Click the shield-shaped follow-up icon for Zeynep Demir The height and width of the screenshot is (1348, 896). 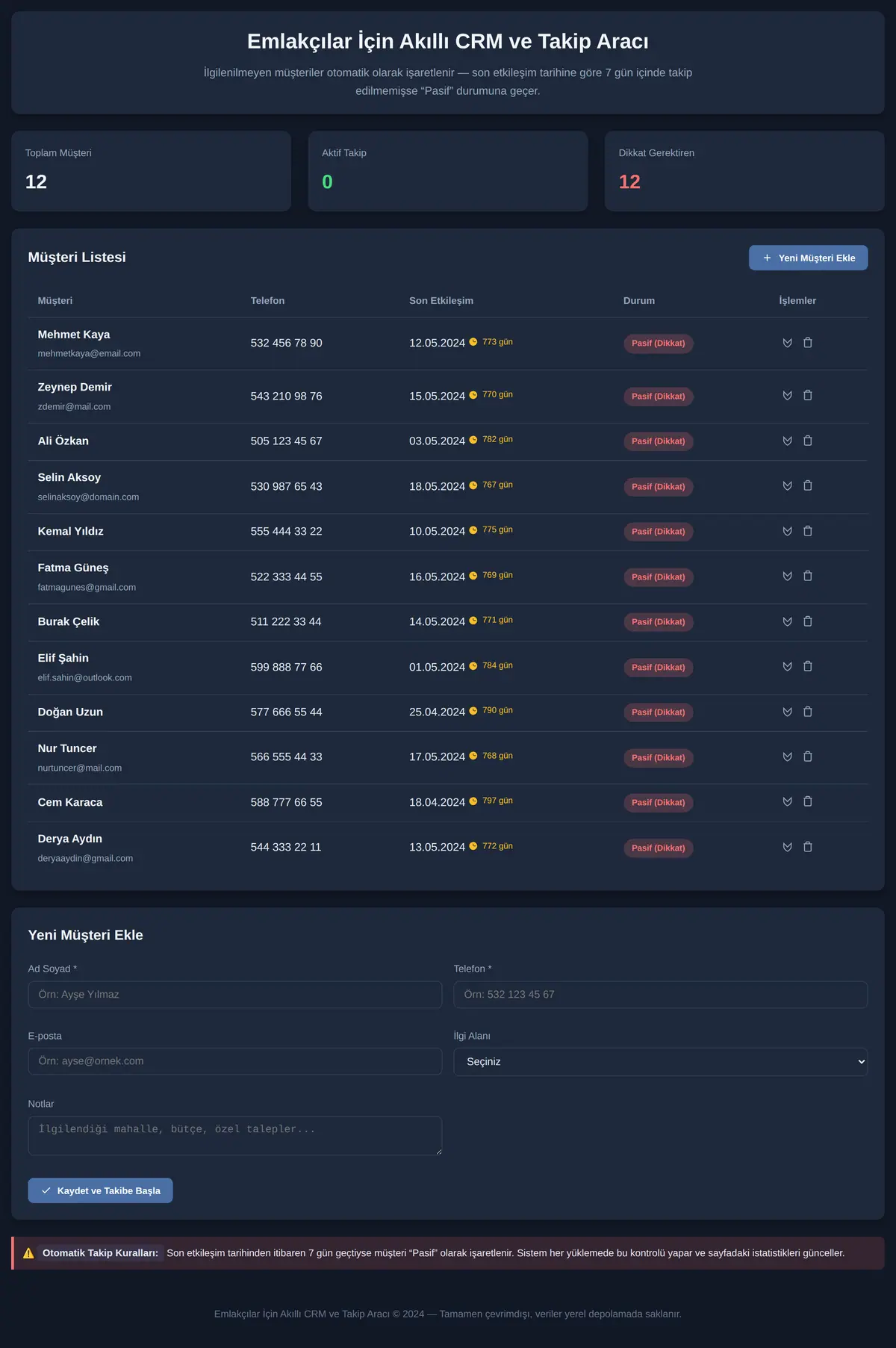click(787, 395)
